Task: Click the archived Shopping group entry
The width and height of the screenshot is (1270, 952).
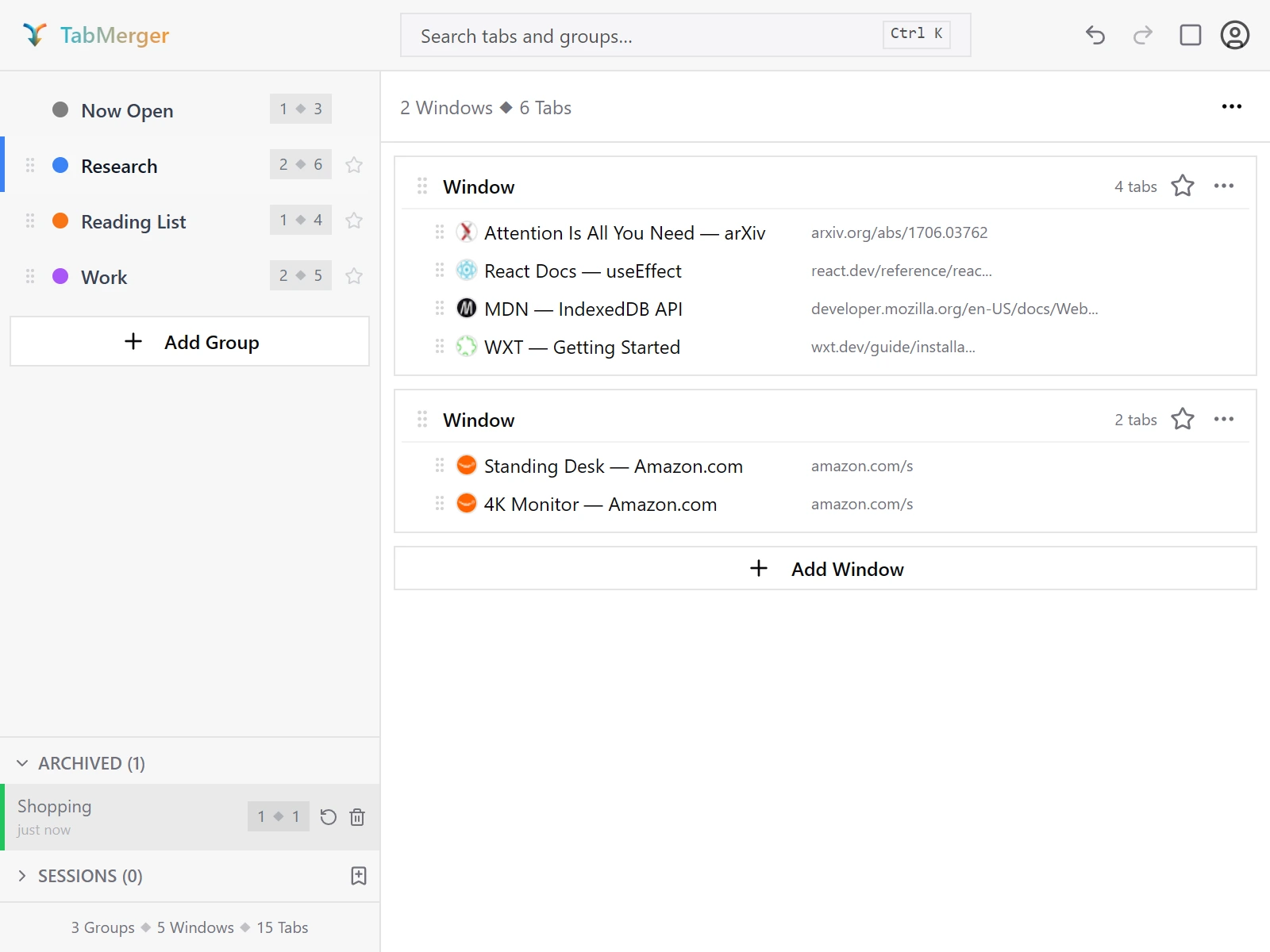Action: click(x=190, y=817)
